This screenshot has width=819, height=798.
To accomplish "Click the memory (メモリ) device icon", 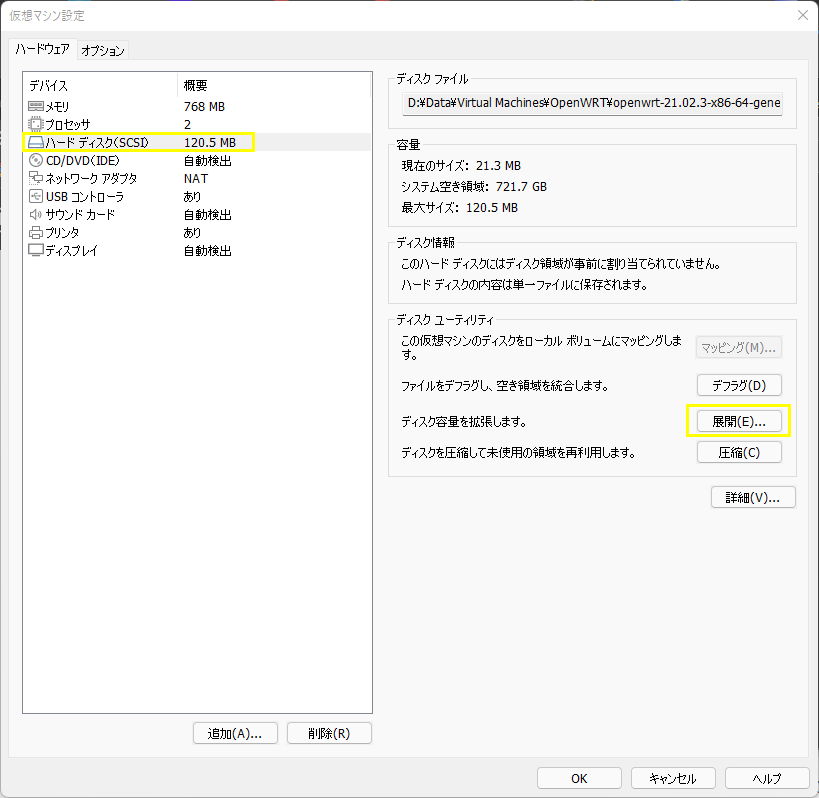I will 36,107.
